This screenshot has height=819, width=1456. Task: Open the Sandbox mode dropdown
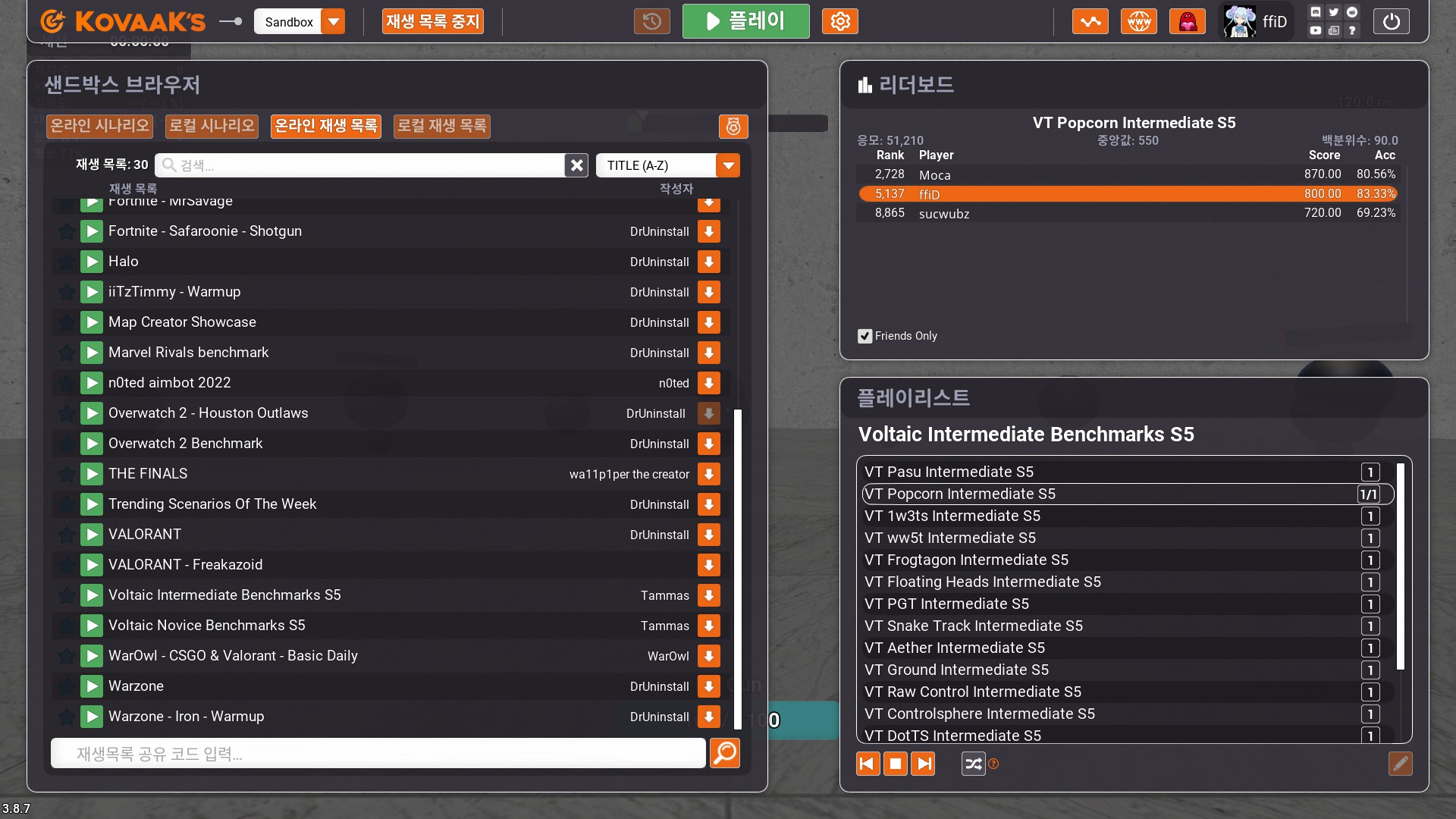333,22
